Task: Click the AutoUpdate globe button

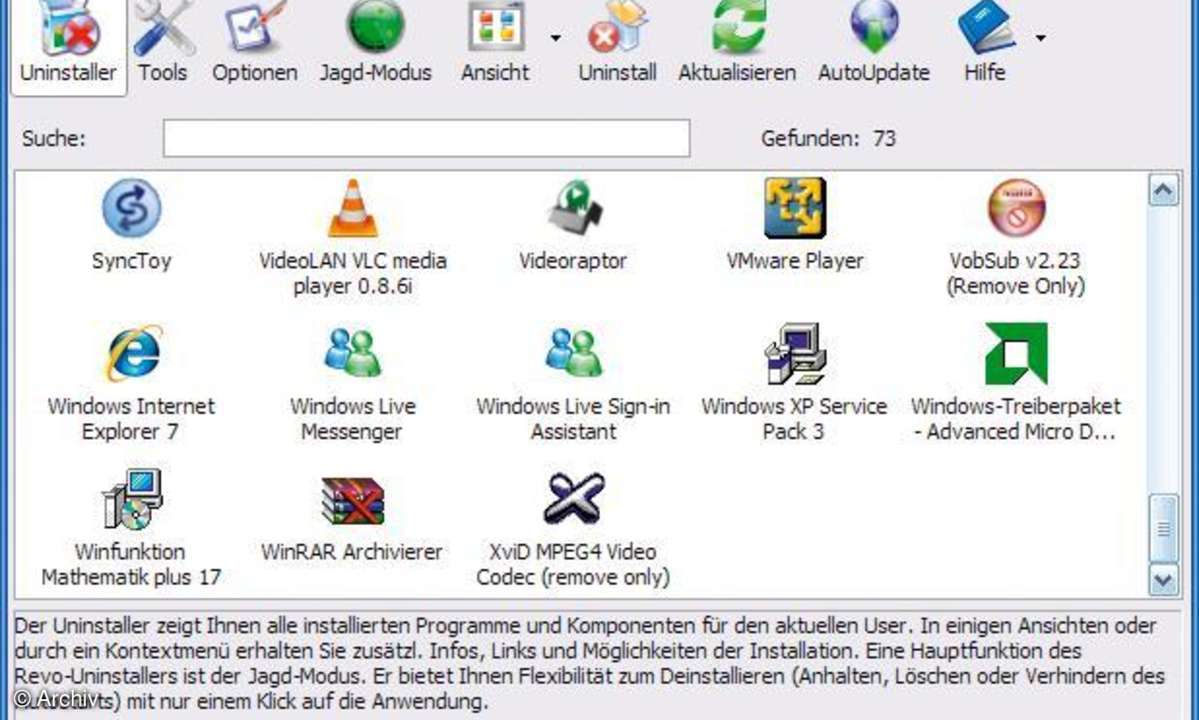Action: (874, 44)
